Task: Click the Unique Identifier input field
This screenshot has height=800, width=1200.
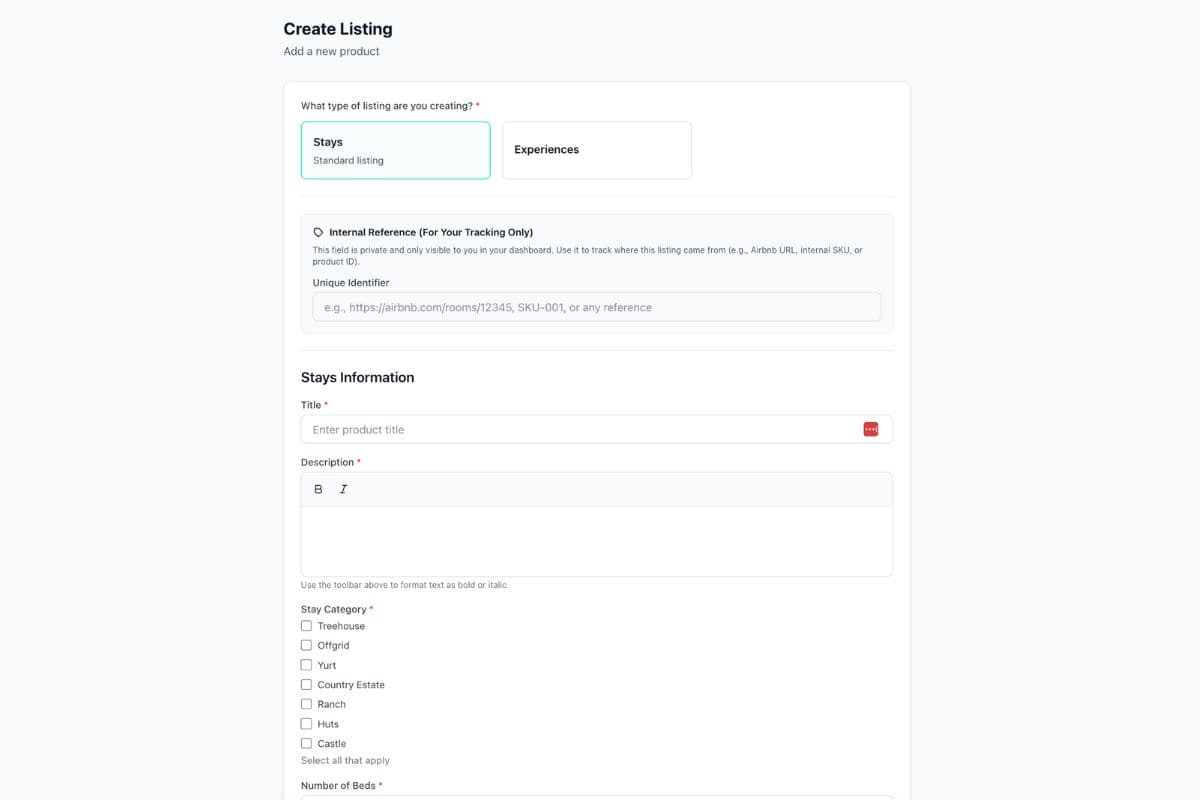Action: point(596,306)
